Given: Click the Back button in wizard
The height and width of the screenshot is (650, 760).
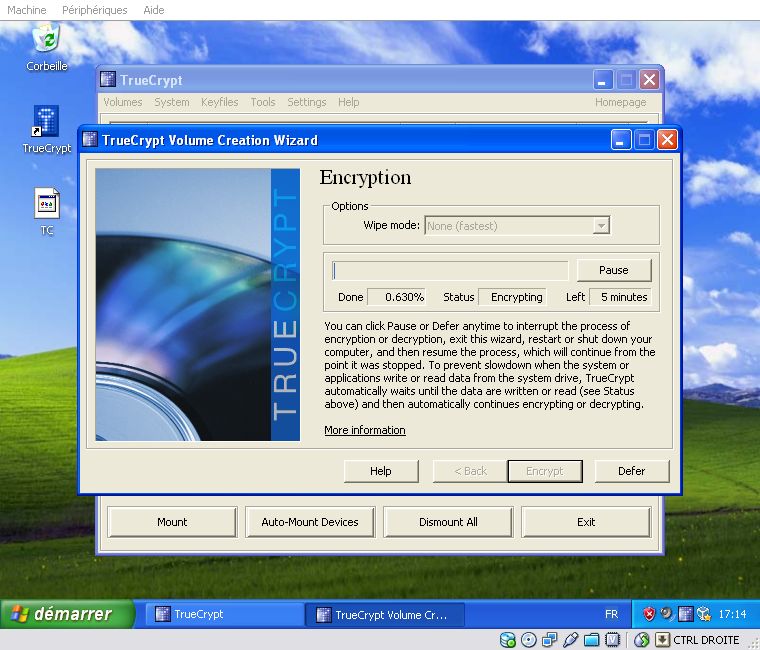Looking at the screenshot, I should 470,471.
